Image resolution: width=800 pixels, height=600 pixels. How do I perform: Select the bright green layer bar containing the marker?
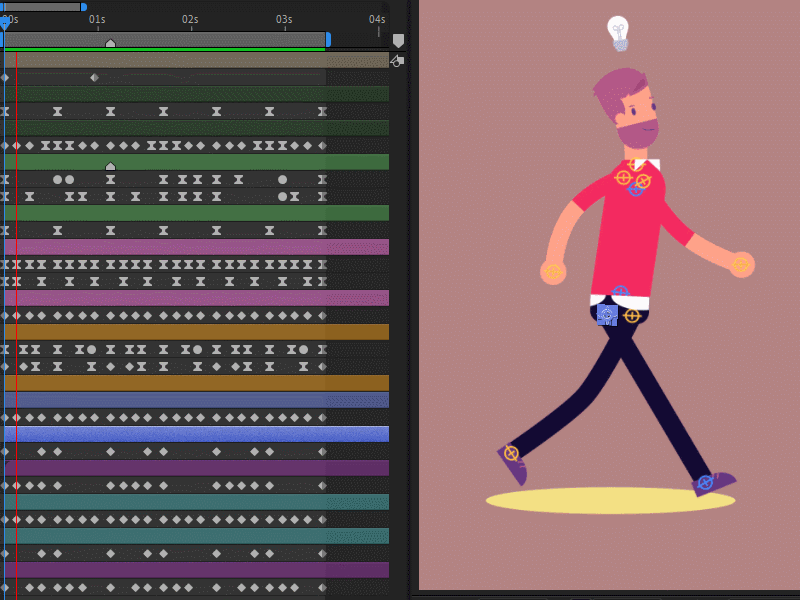point(196,162)
